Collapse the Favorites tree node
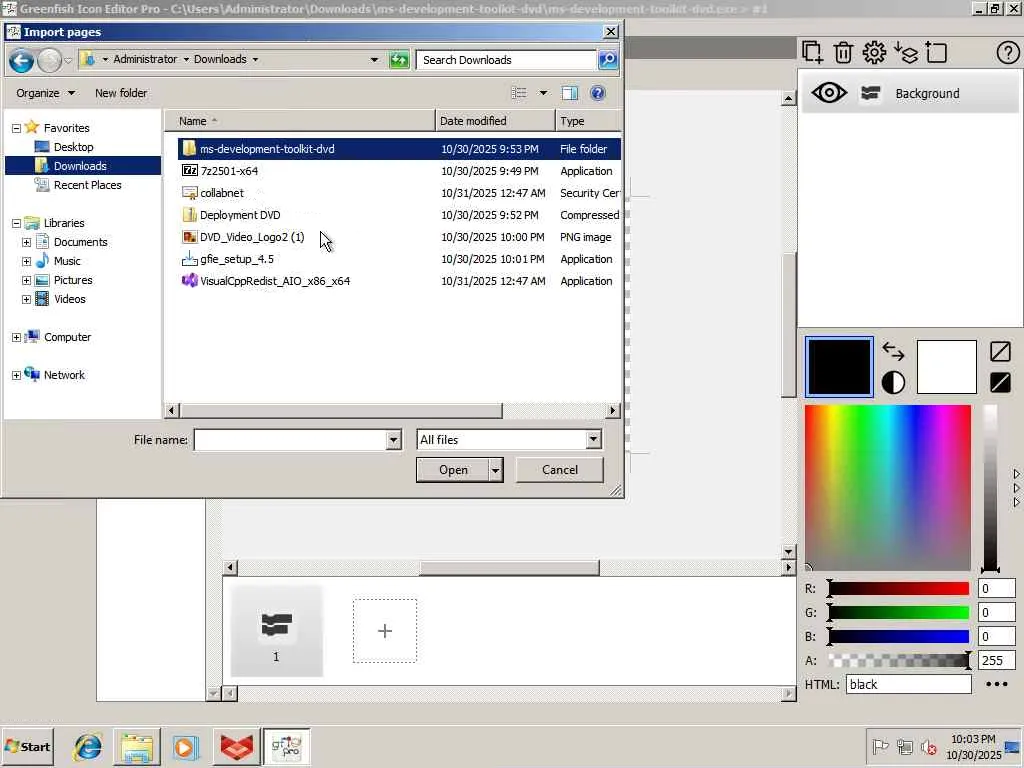The image size is (1024, 768). click(16, 128)
